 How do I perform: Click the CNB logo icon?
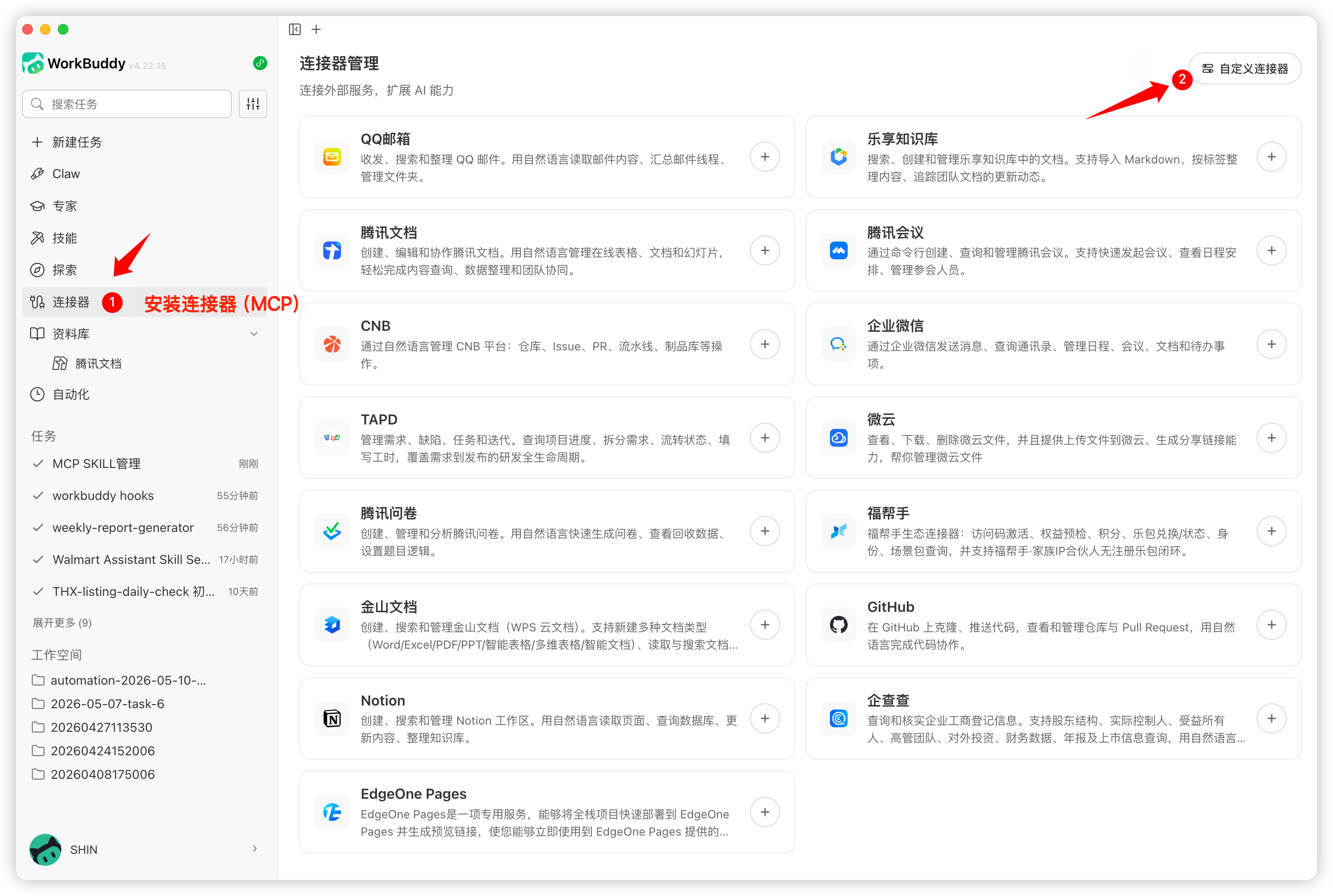332,345
